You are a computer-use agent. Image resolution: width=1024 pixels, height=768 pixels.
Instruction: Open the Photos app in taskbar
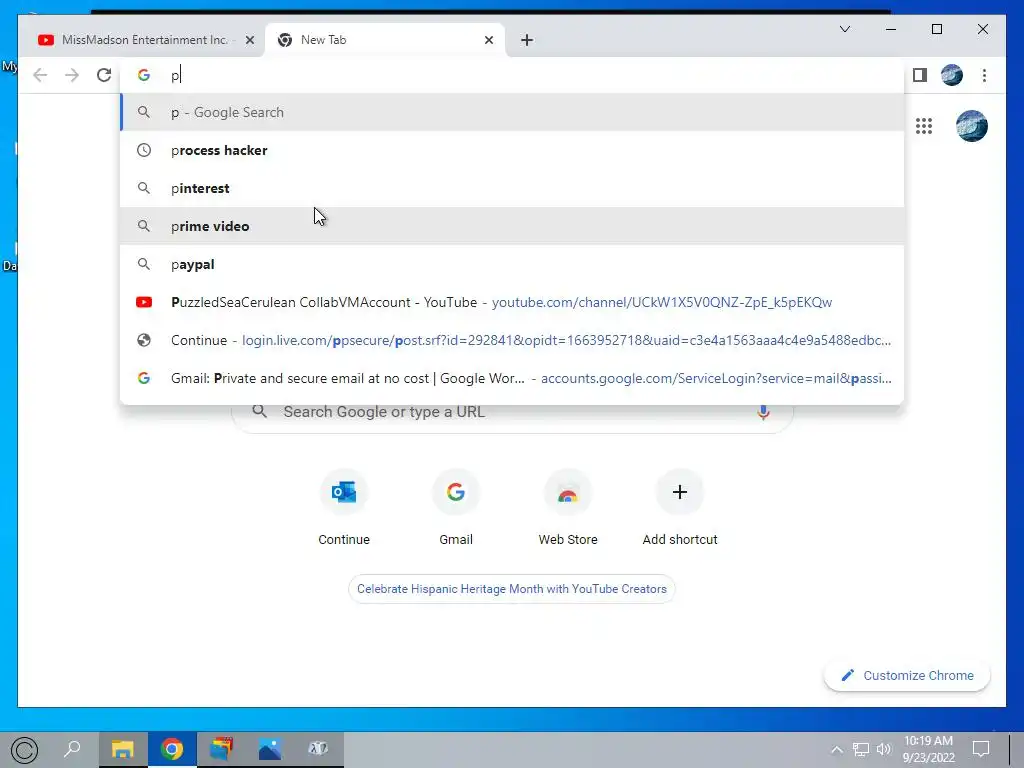(270, 749)
